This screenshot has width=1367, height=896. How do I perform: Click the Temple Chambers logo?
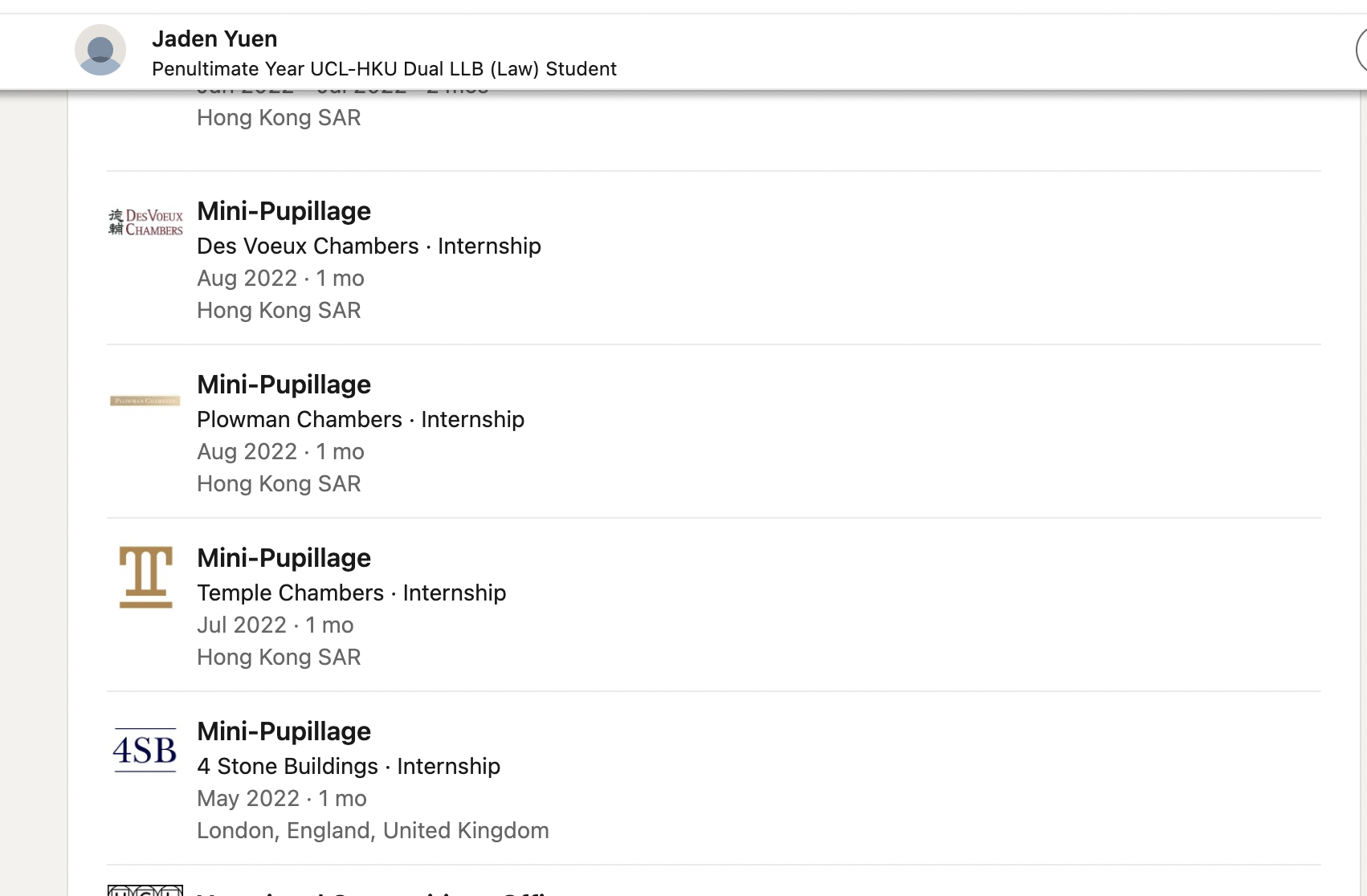point(145,576)
